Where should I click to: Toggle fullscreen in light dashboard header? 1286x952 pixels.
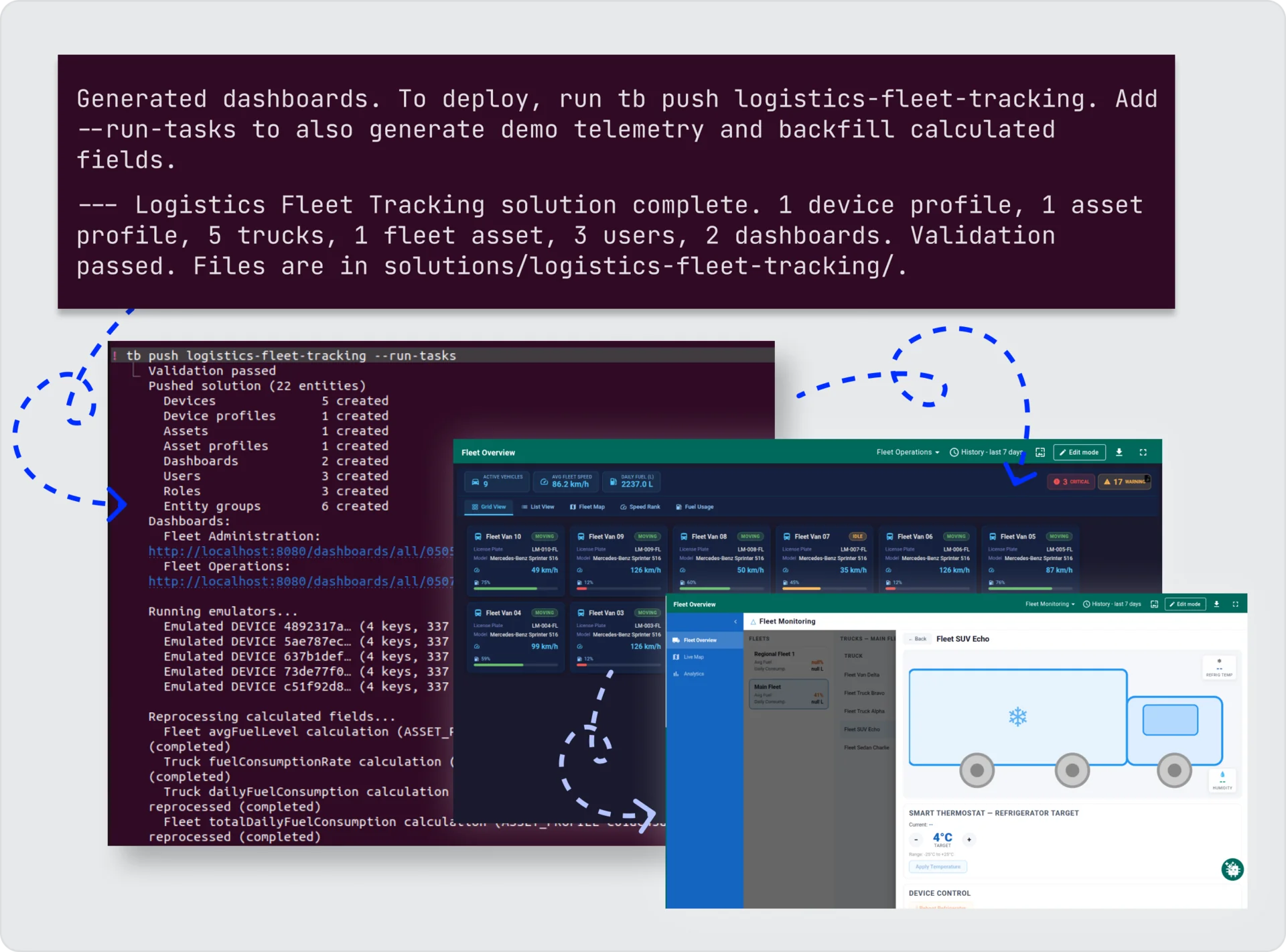pos(1235,604)
